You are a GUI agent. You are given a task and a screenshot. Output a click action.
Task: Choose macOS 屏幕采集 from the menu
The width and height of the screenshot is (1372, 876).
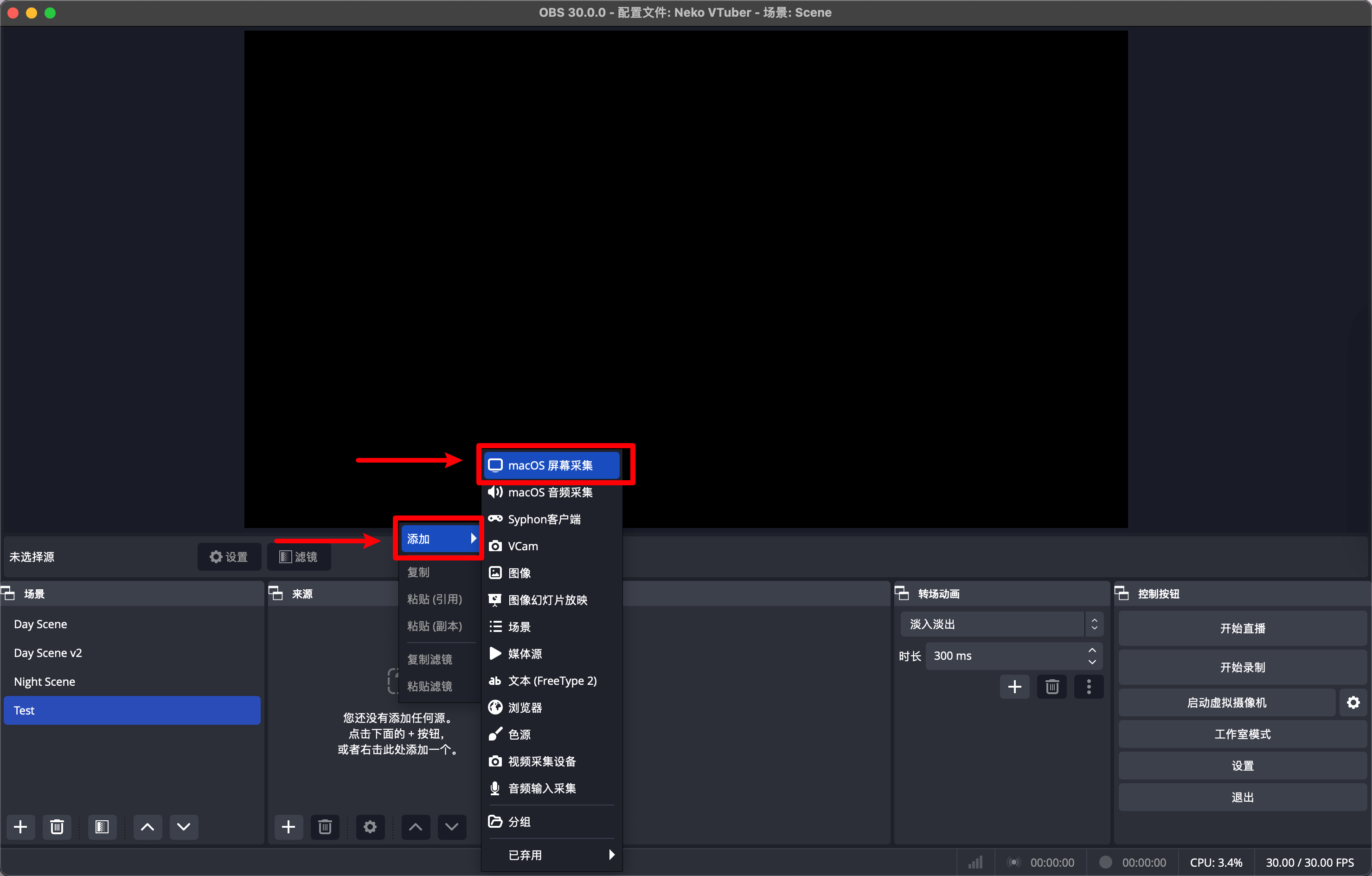coord(551,465)
